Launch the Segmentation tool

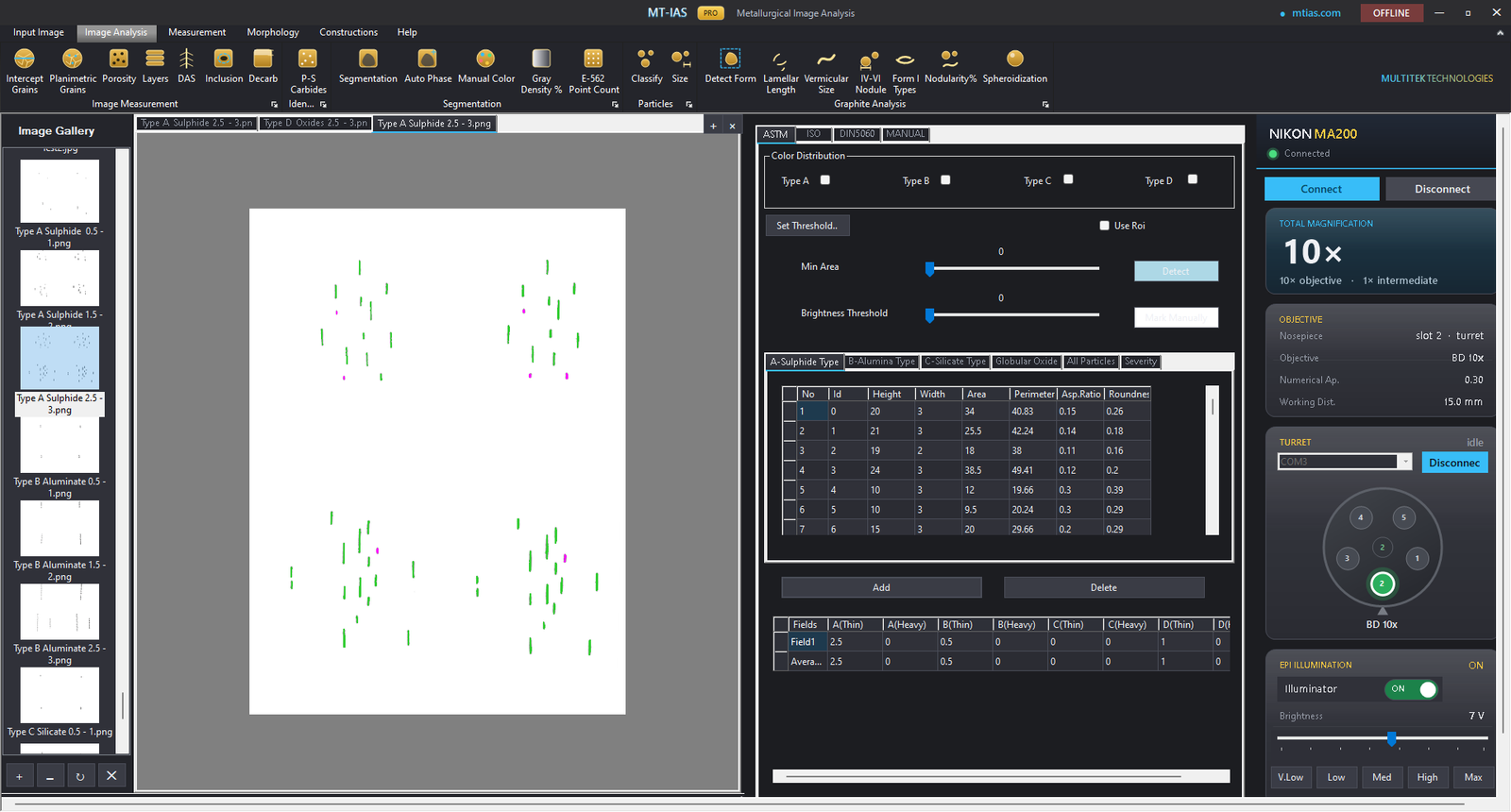368,67
